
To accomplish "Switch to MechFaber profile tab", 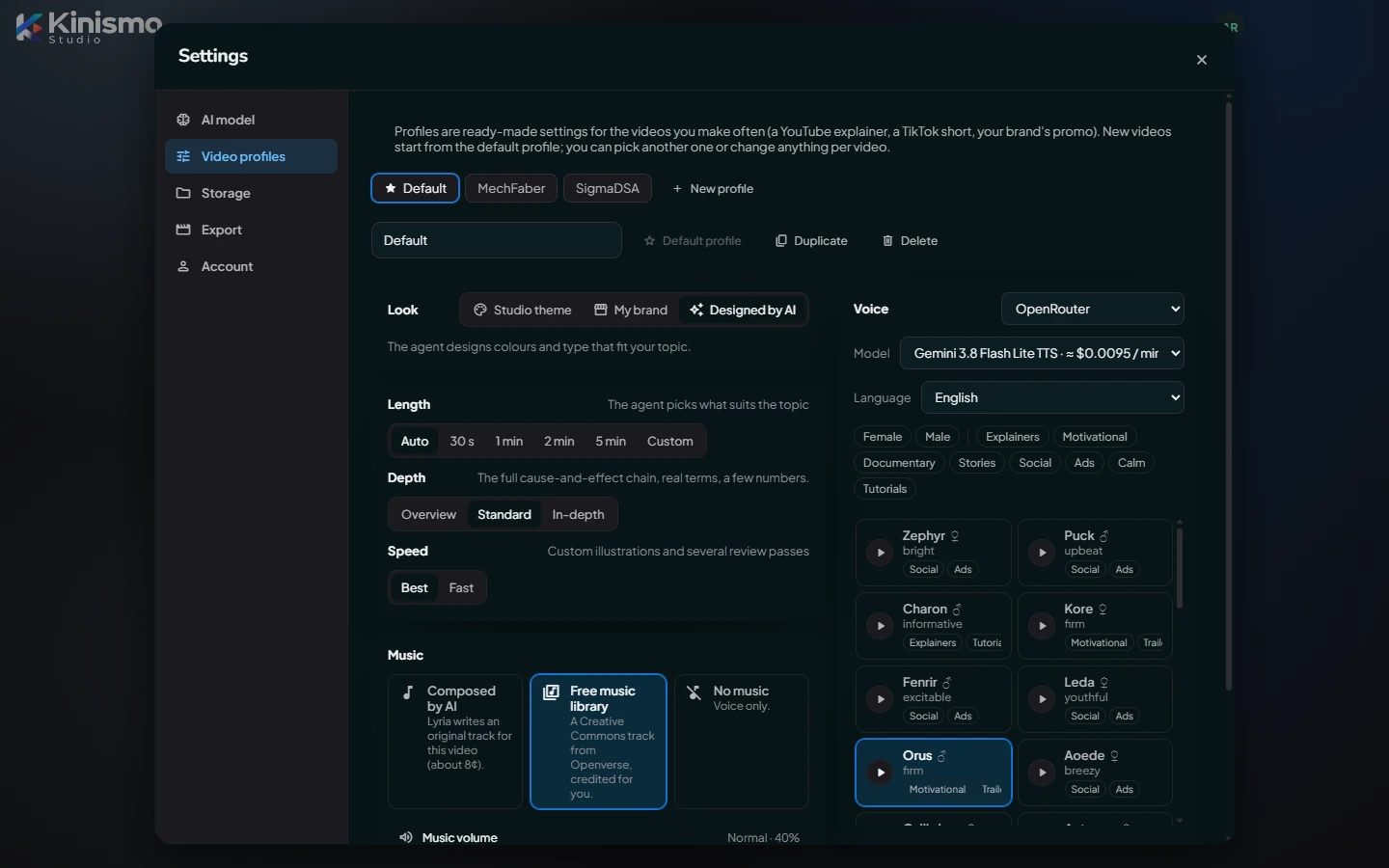I will coord(511,188).
